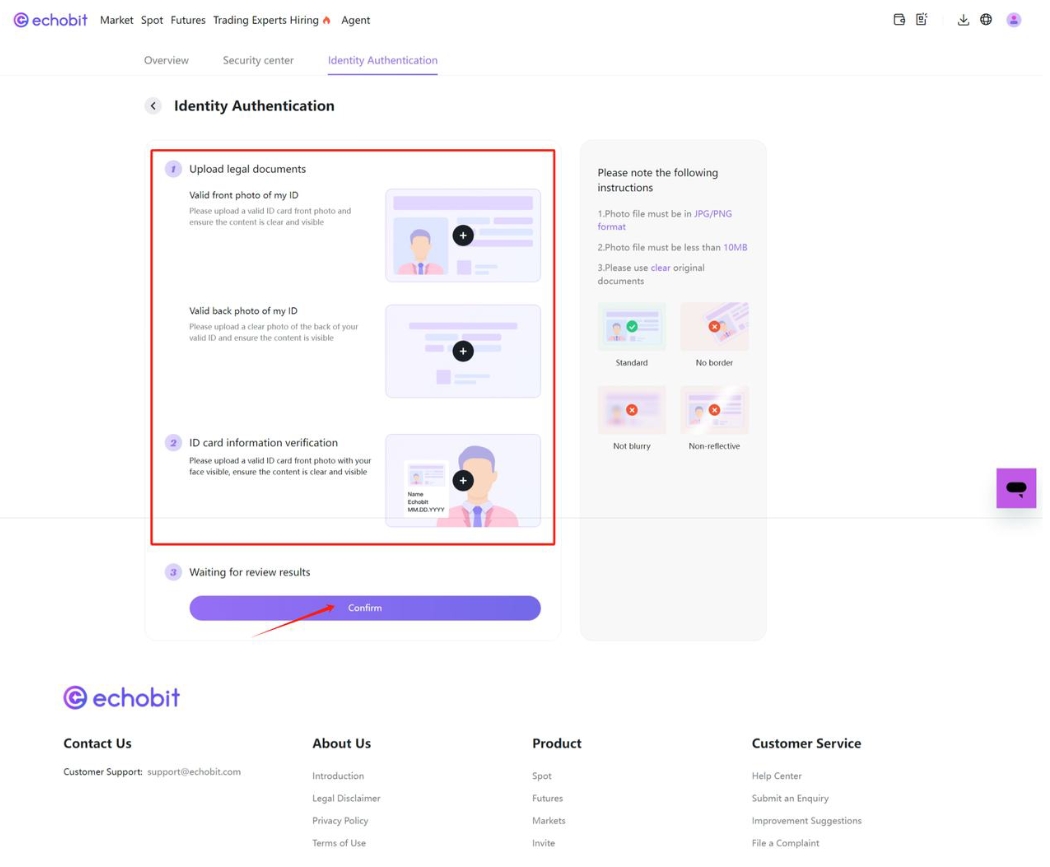Image resolution: width=1050 pixels, height=867 pixels.
Task: Open the user profile avatar
Action: coord(1014,19)
